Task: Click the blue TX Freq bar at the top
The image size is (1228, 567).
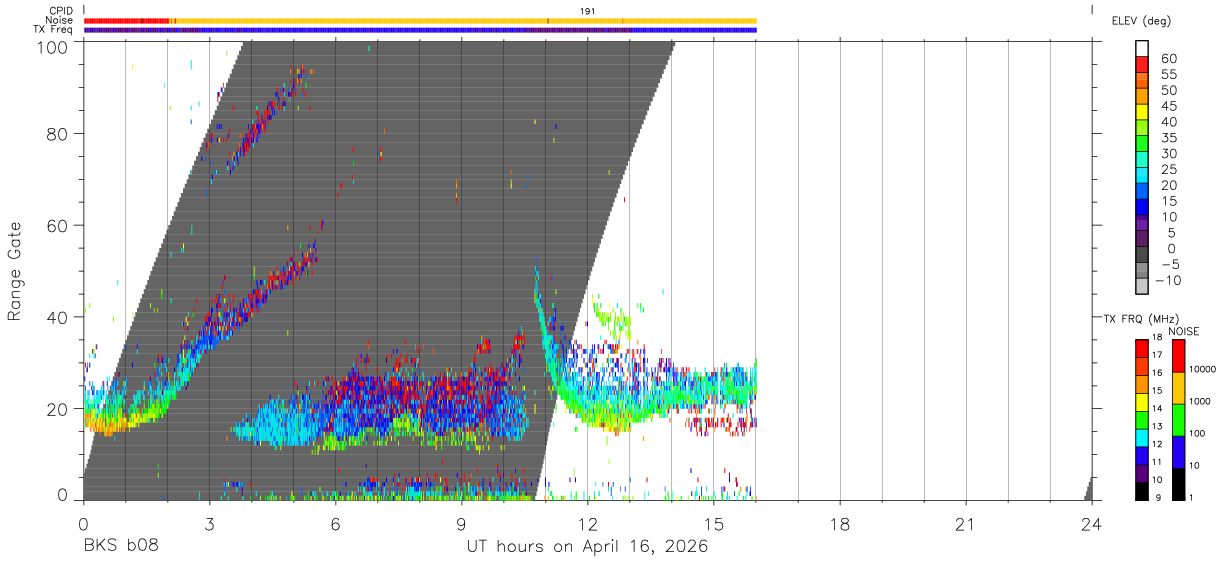Action: click(x=420, y=30)
